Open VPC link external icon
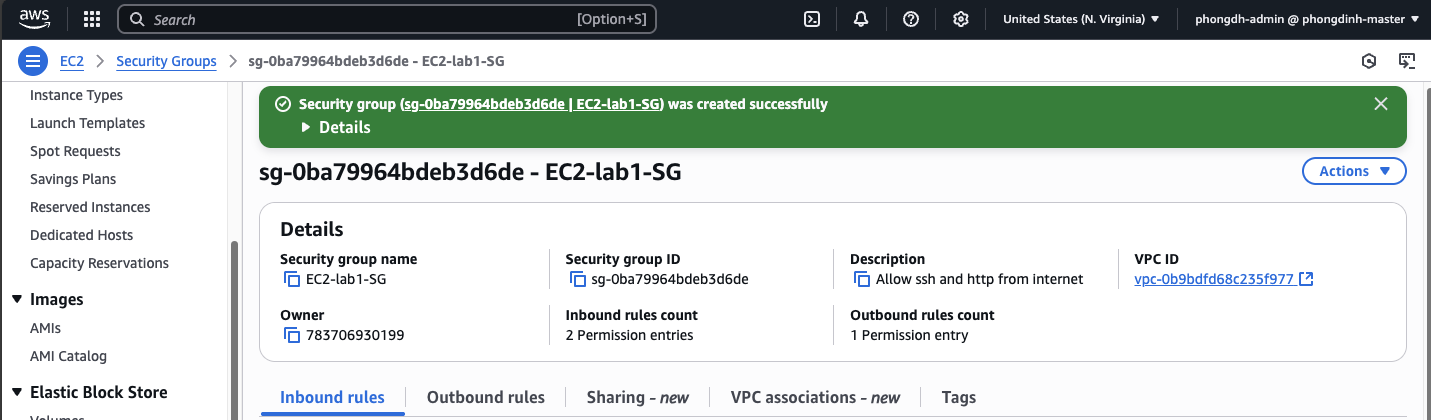The image size is (1431, 420). 1306,279
